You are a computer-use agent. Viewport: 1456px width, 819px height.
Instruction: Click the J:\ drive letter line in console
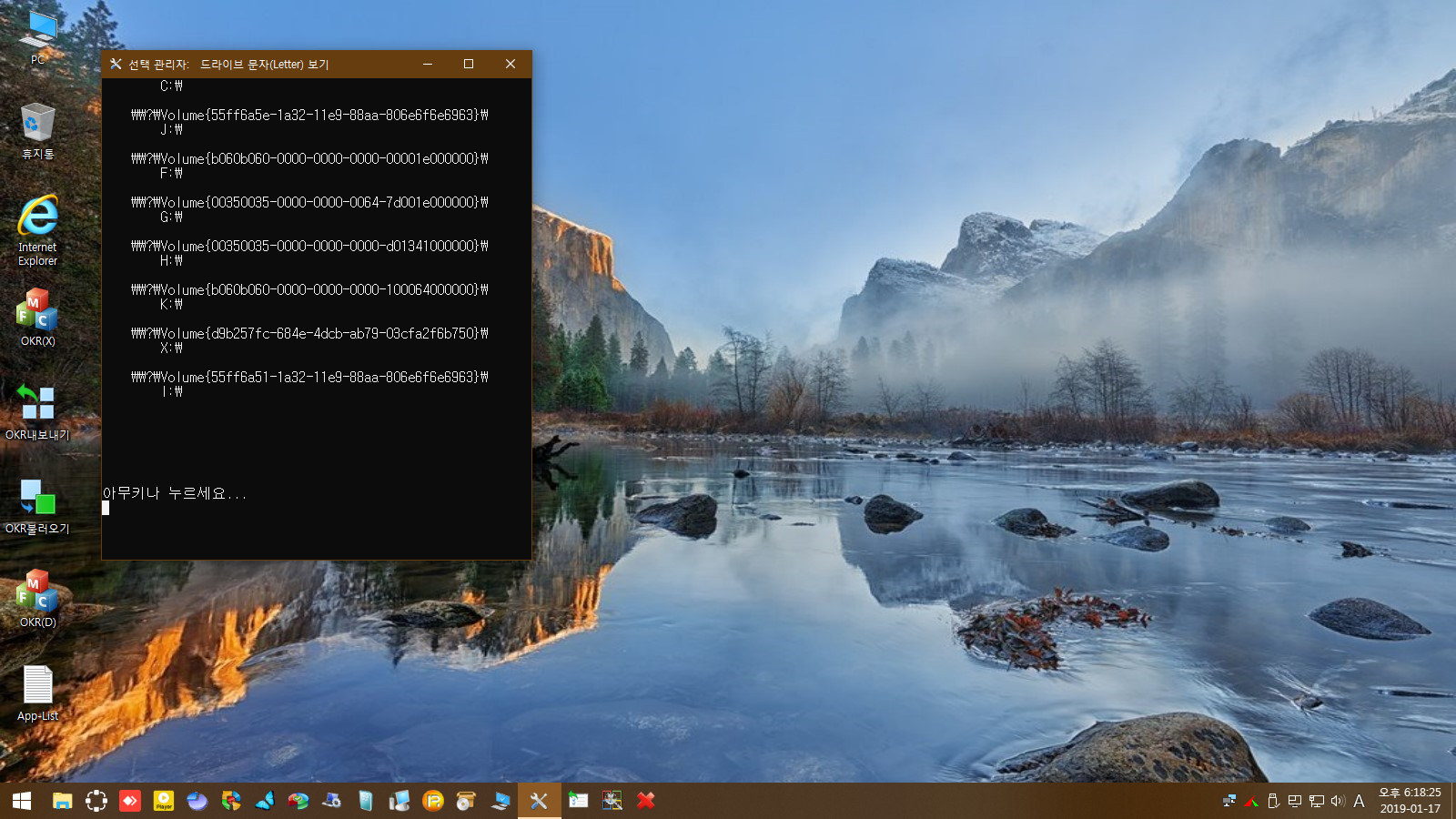tap(171, 129)
